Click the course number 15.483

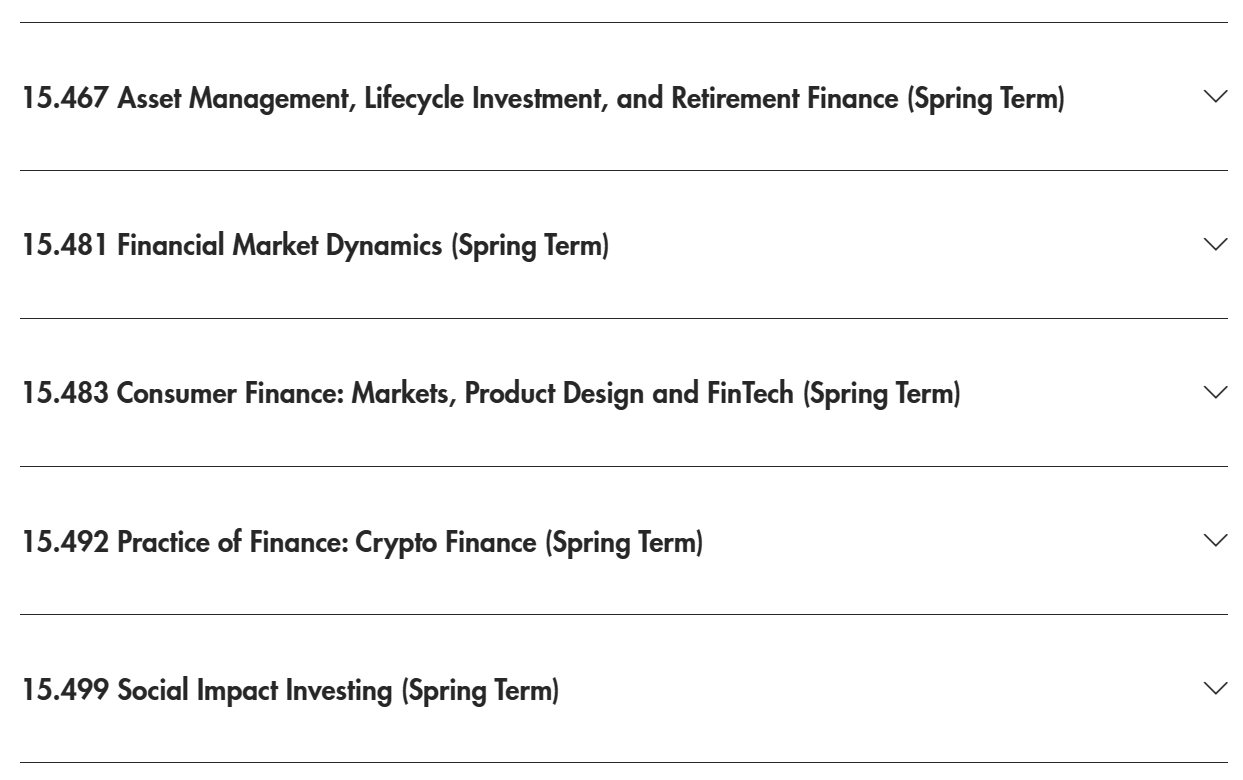tap(66, 395)
